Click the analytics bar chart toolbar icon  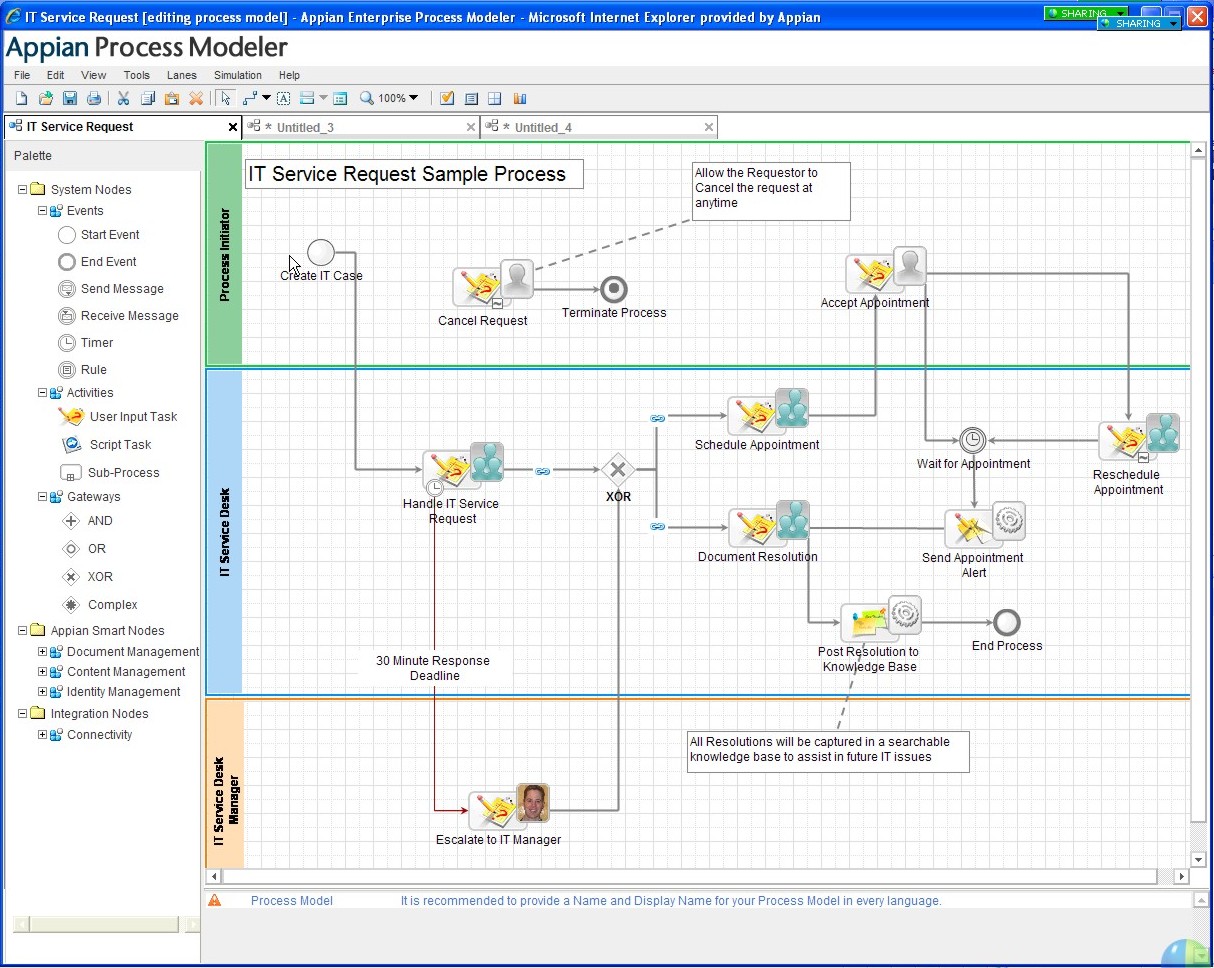click(520, 98)
